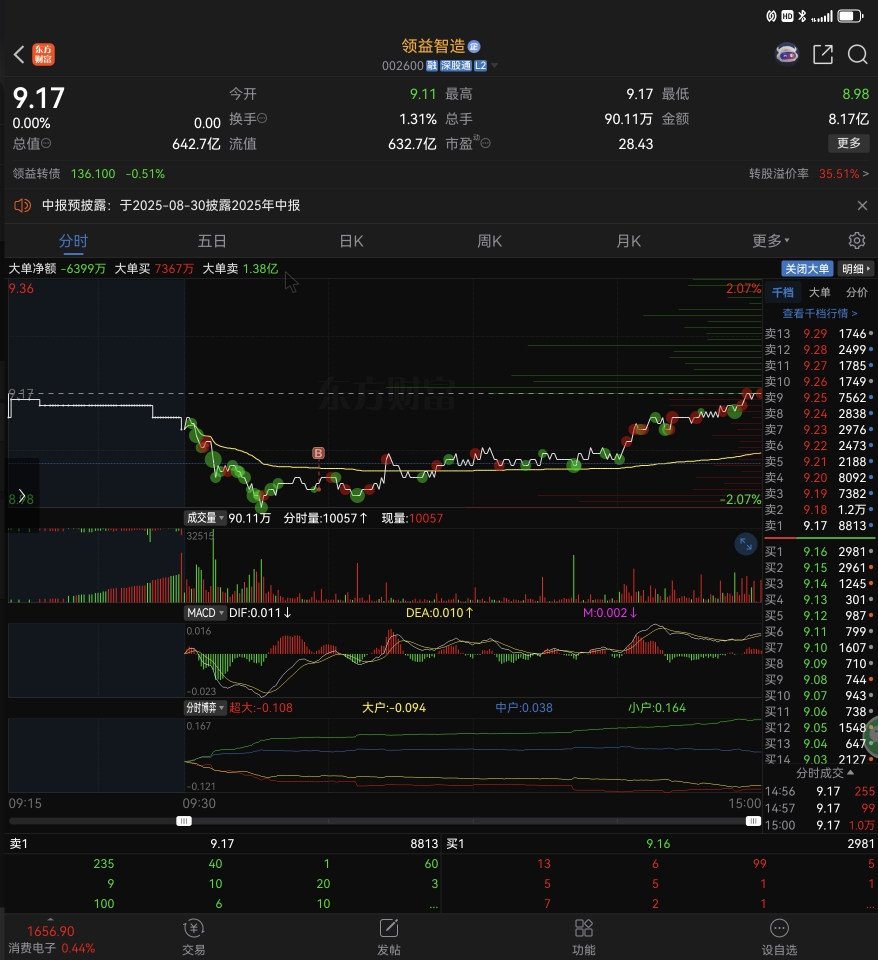
Task: Tap the 深股通 badge
Action: 456,66
